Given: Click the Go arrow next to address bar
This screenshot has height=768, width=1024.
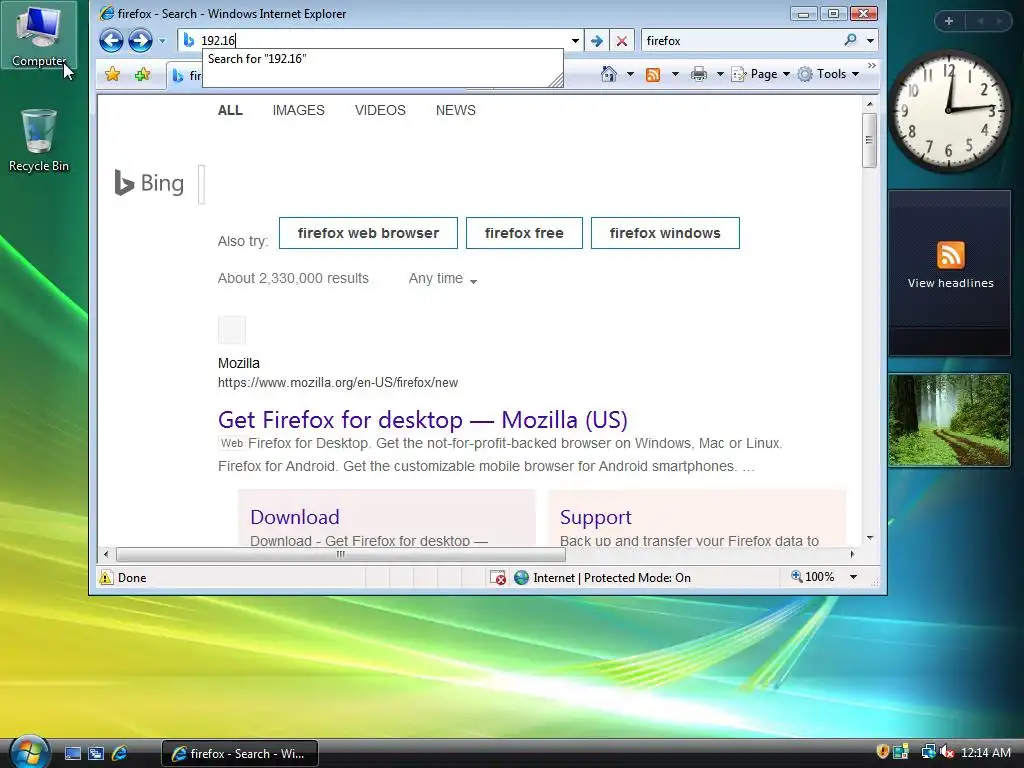Looking at the screenshot, I should (x=596, y=40).
